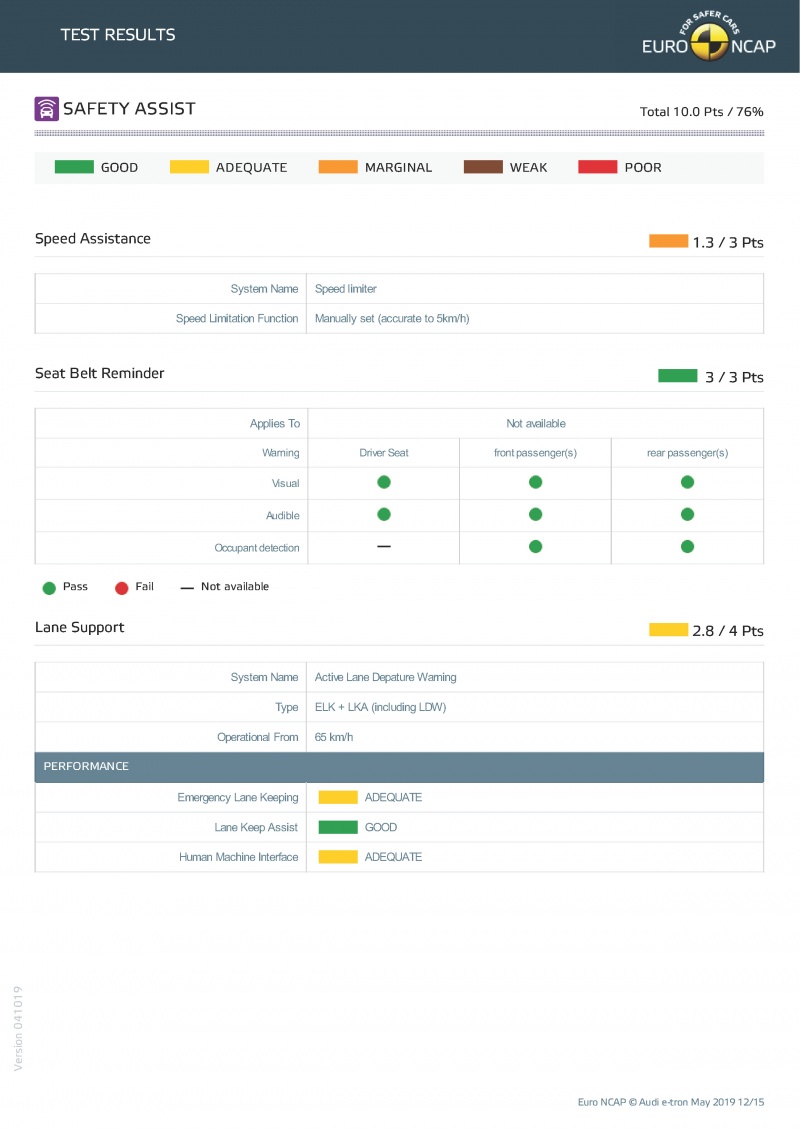Click 'ELK + LKA (including LDW)' type value
Image resolution: width=800 pixels, height=1131 pixels.
(380, 707)
